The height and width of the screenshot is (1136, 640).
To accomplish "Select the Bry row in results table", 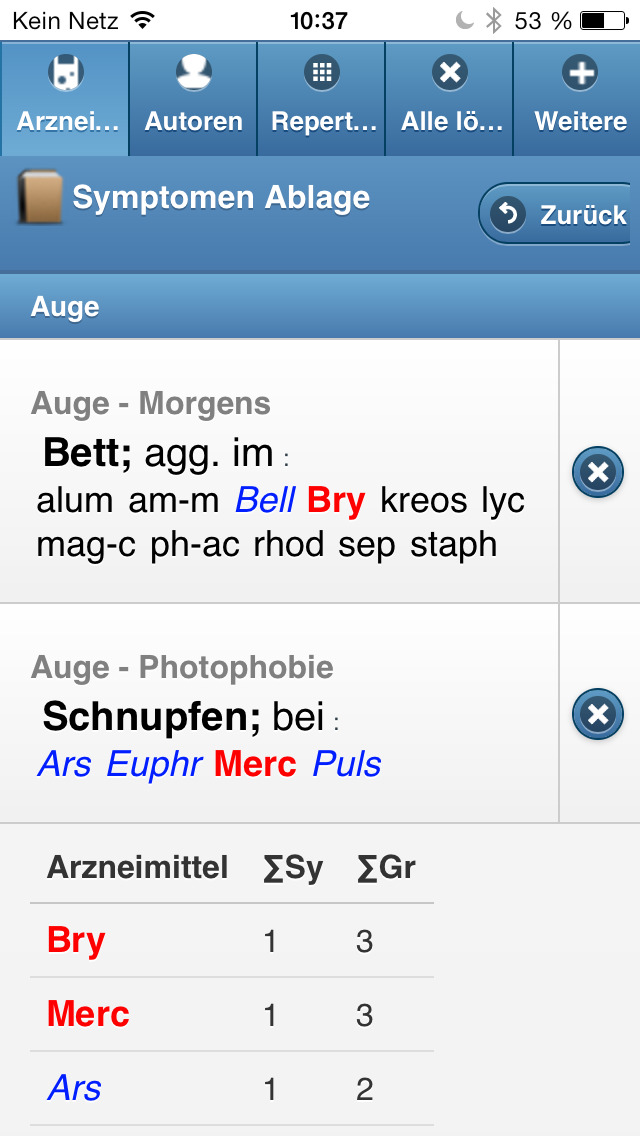I will pyautogui.click(x=232, y=941).
